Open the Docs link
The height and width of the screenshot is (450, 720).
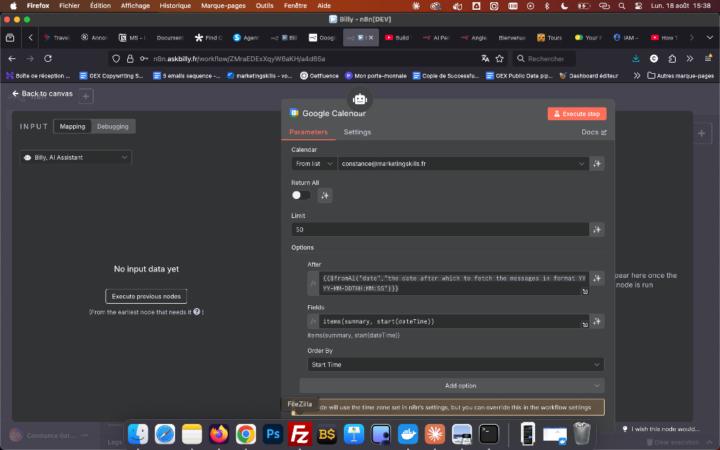(594, 132)
